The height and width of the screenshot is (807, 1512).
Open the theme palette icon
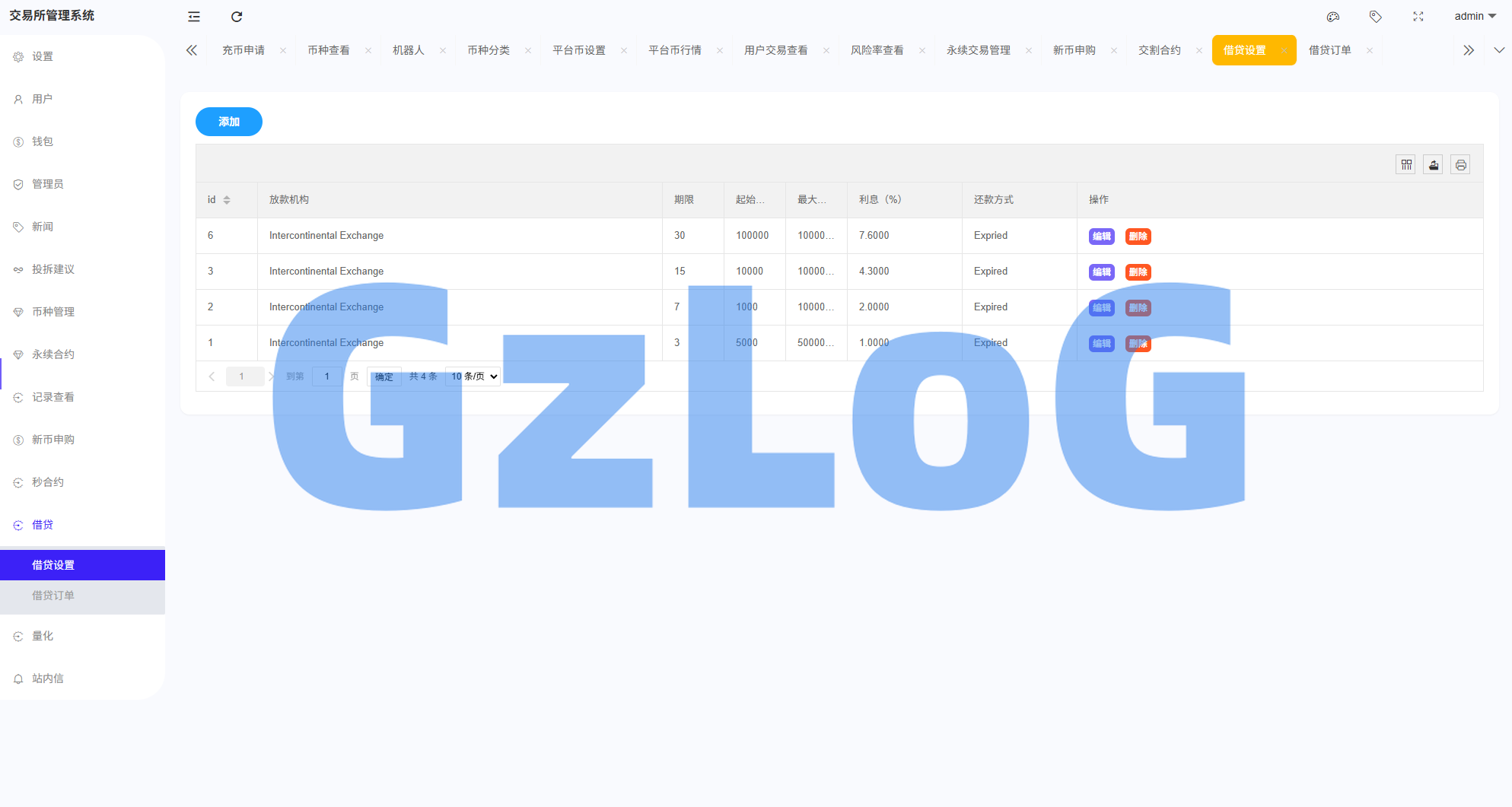click(x=1333, y=17)
